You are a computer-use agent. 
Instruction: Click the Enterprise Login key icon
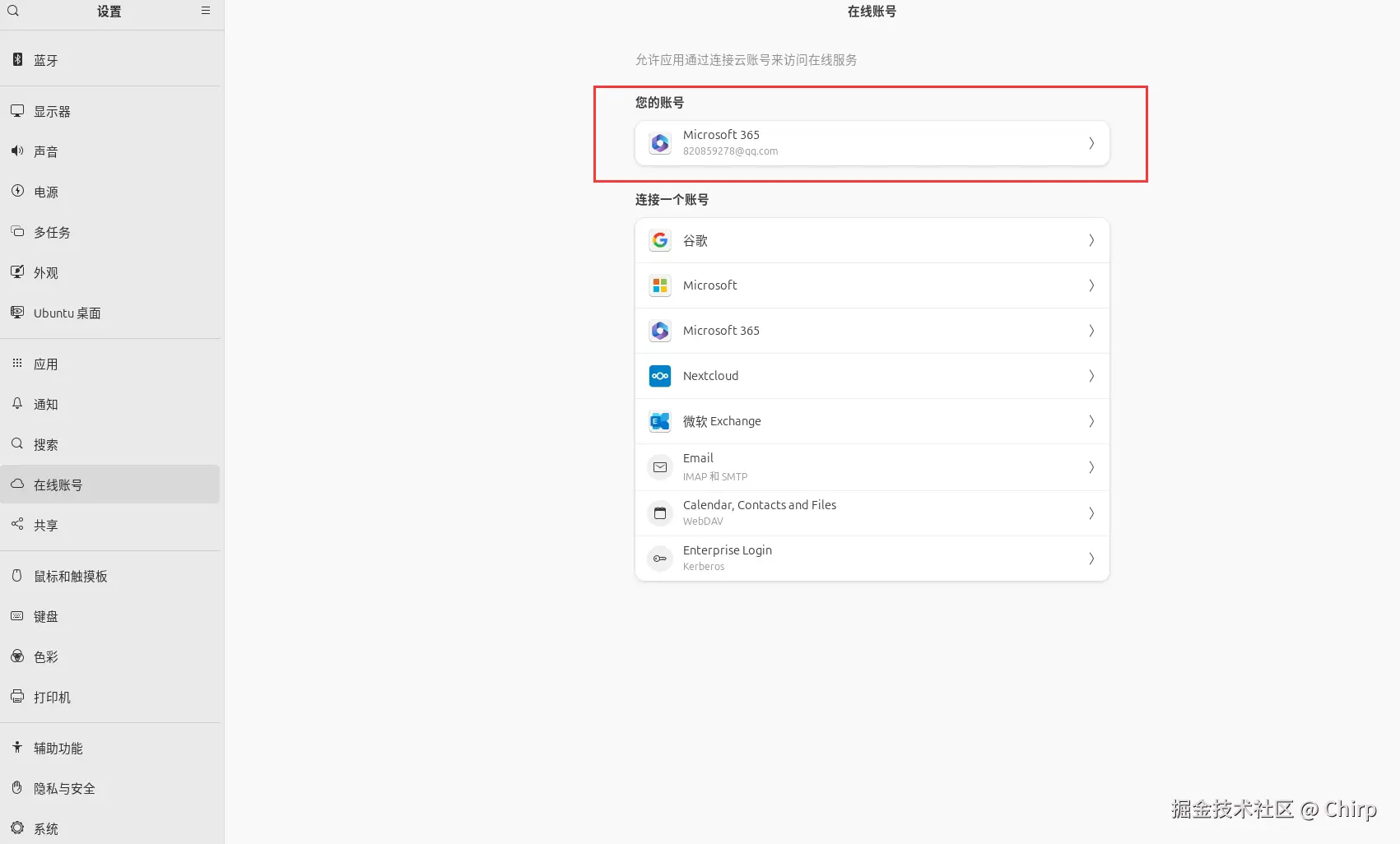(x=660, y=559)
